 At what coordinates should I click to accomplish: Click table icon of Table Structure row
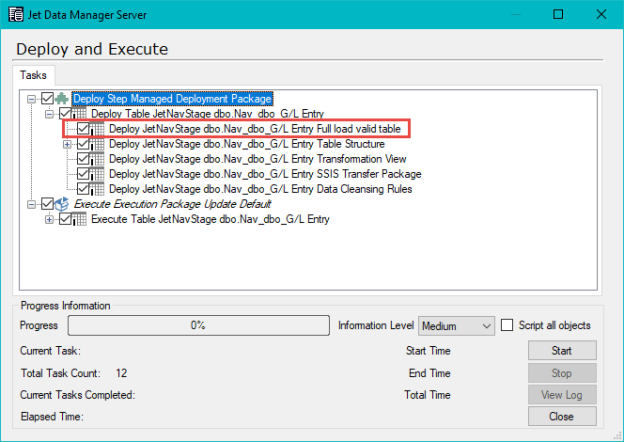[x=97, y=144]
